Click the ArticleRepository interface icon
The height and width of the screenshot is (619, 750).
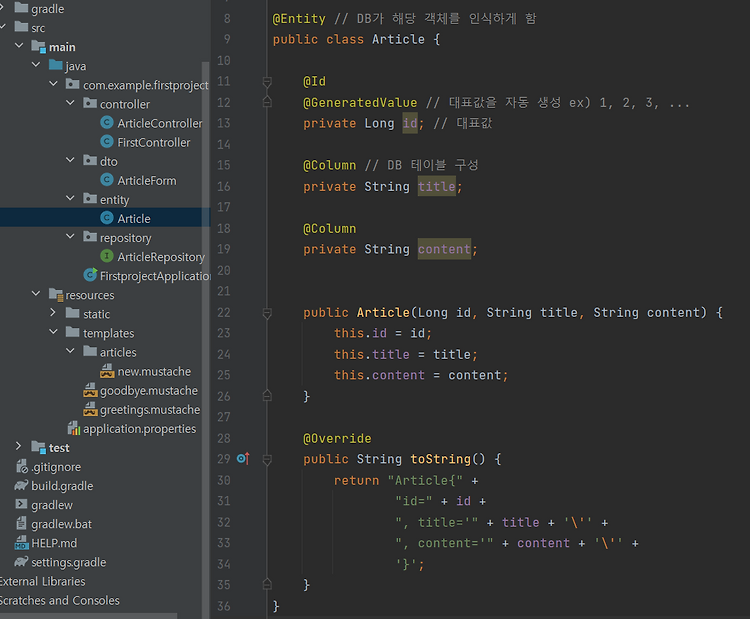click(107, 256)
